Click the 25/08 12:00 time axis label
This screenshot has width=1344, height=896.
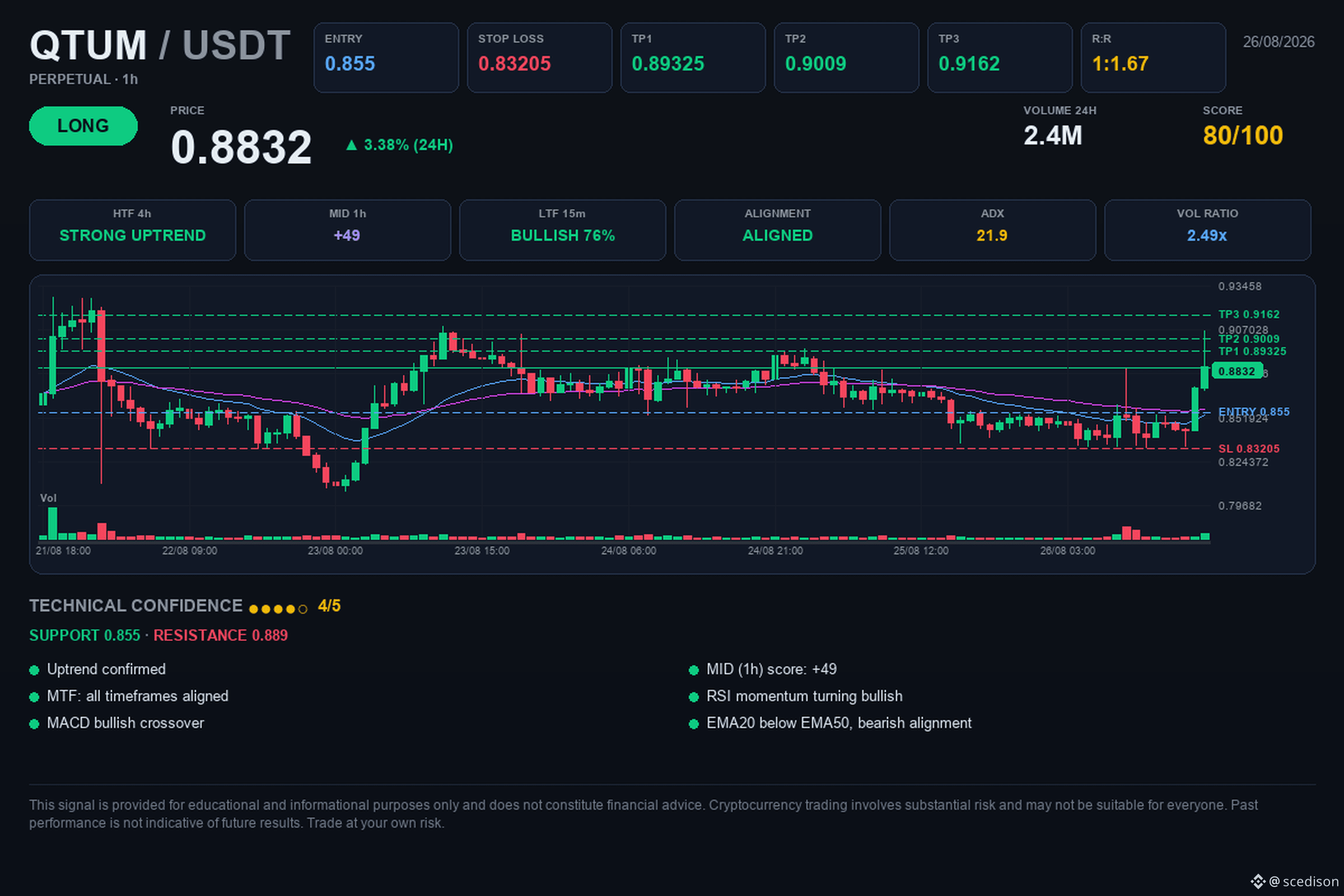[921, 551]
